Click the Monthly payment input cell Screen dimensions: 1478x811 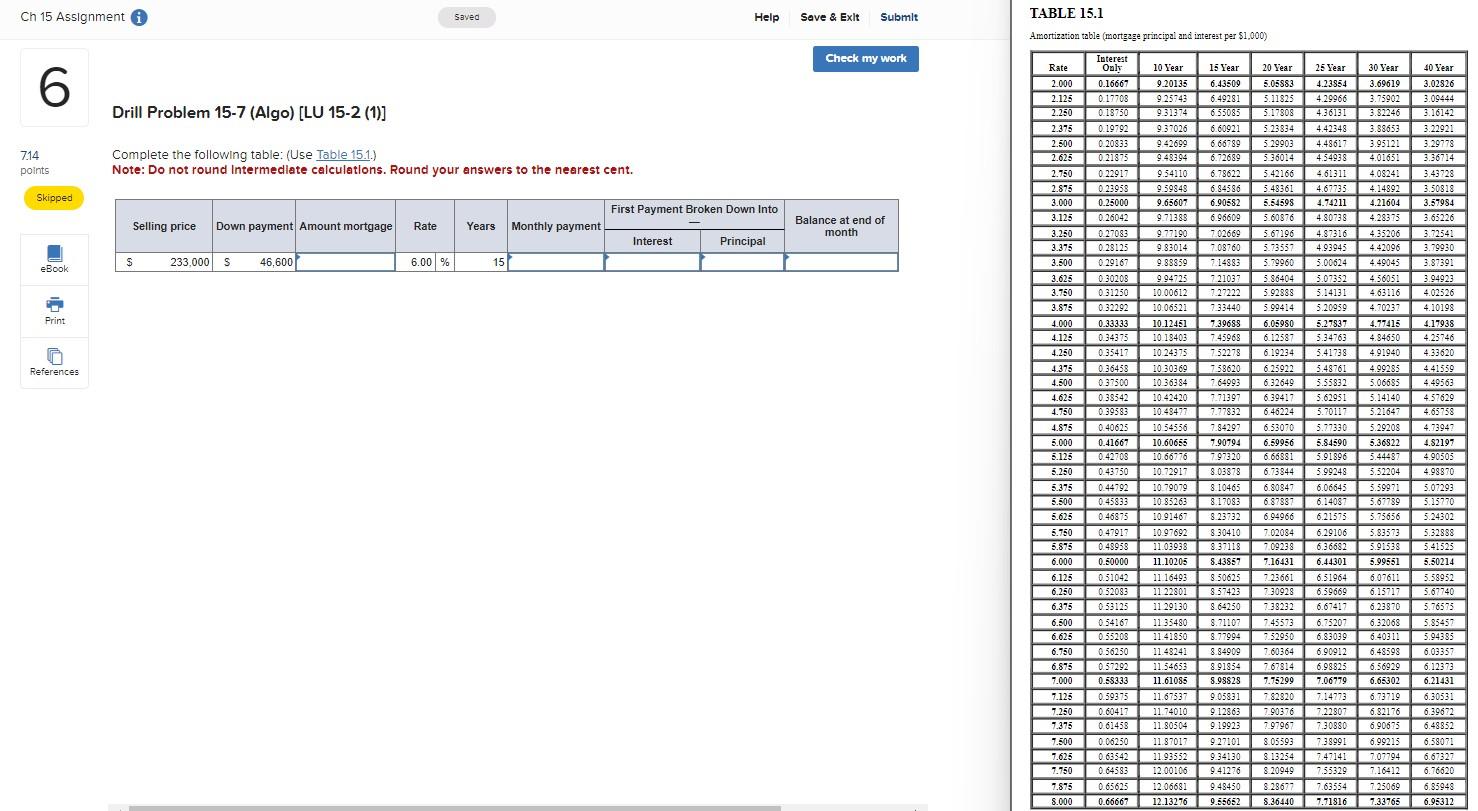click(x=556, y=262)
